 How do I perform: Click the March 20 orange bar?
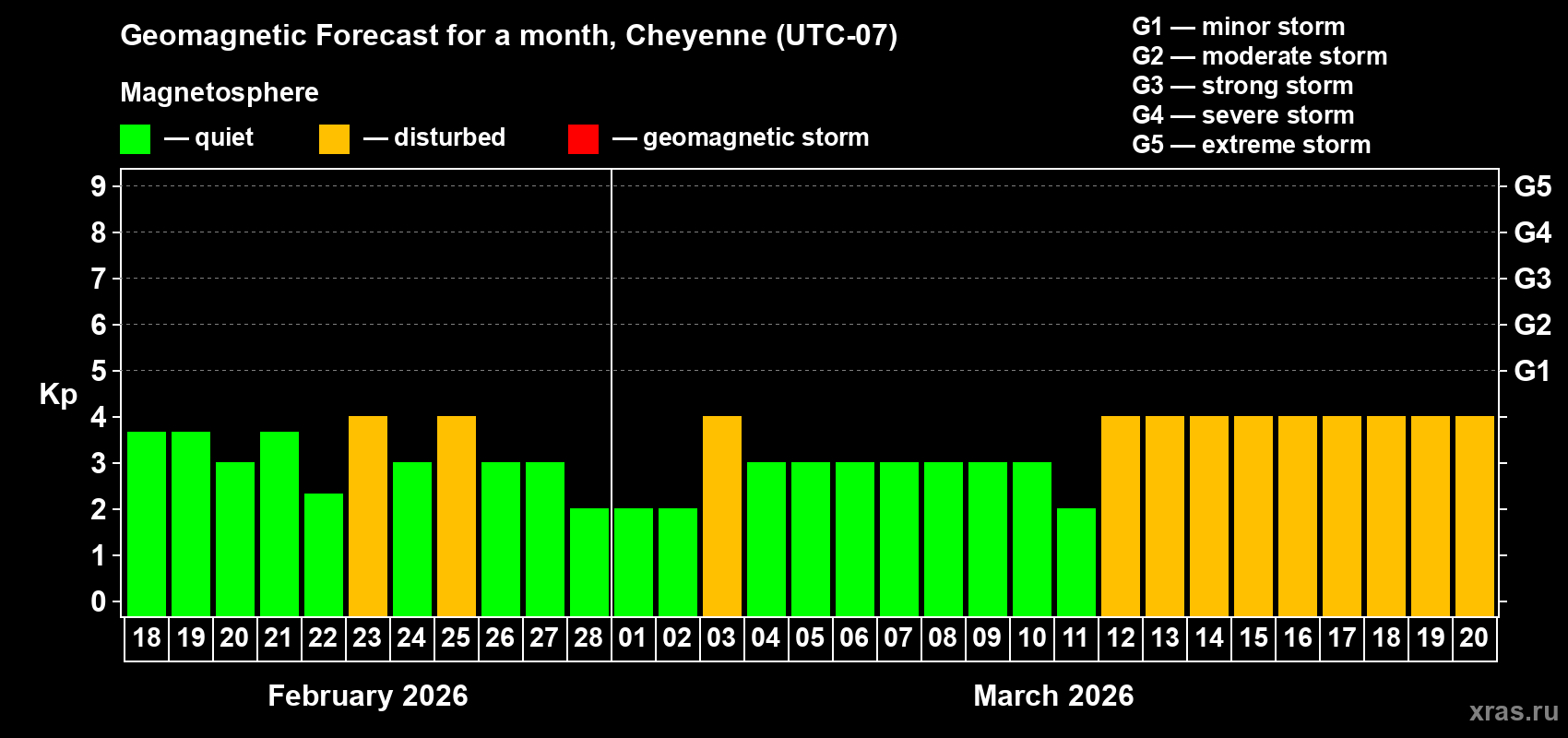pos(1475,516)
